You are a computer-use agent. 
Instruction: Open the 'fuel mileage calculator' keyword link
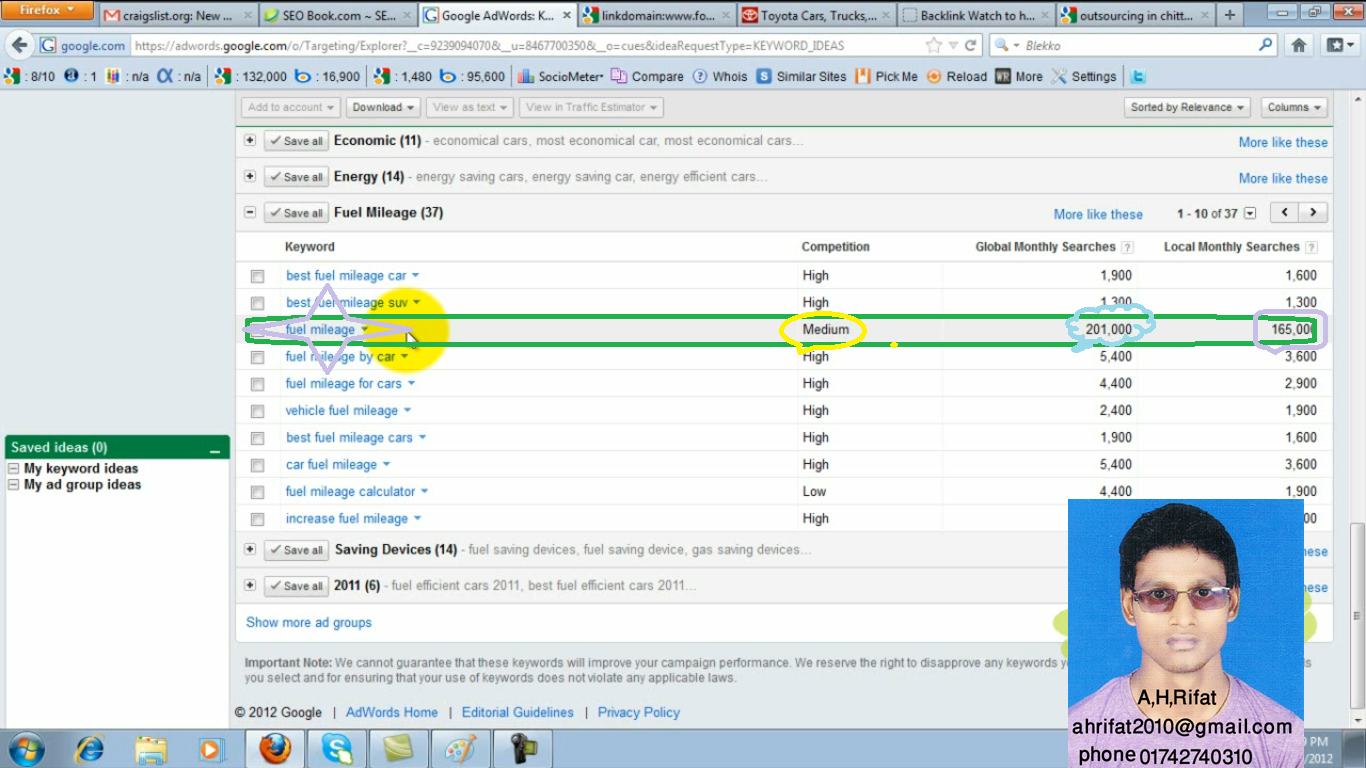pos(350,492)
